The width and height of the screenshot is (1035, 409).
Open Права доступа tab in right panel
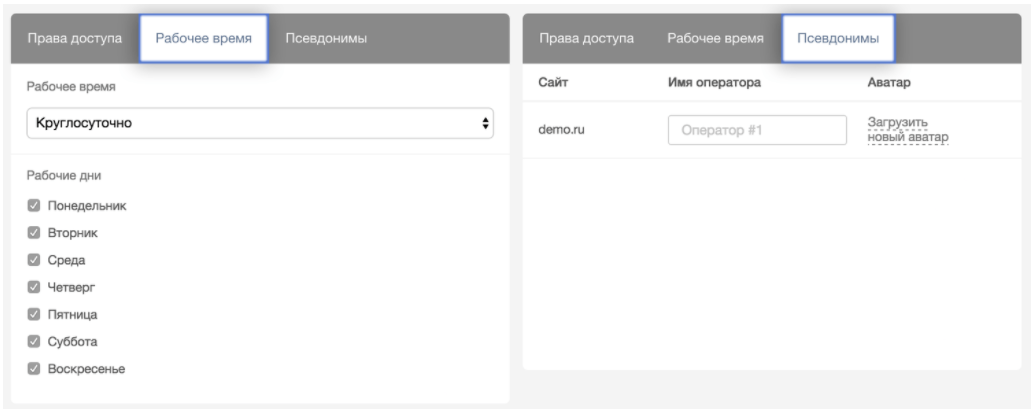pyautogui.click(x=586, y=38)
